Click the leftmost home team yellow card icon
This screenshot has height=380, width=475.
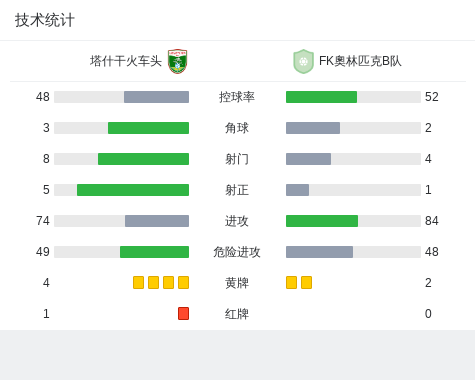point(138,283)
